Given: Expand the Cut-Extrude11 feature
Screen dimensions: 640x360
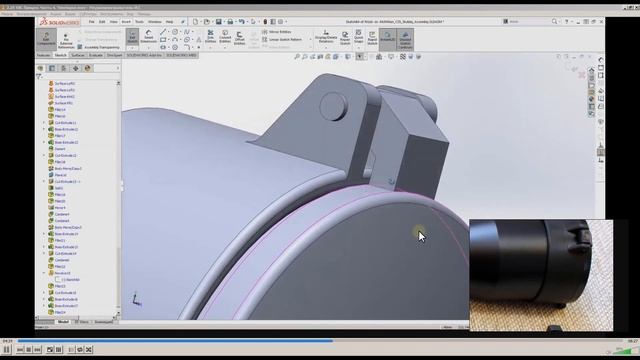Looking at the screenshot, I should click(44, 123).
